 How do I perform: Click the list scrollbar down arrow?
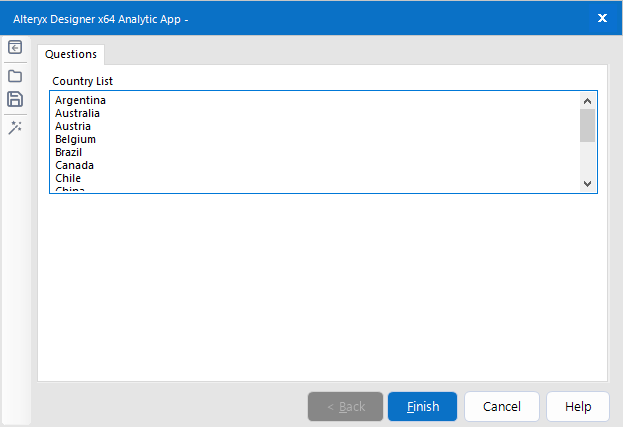588,184
